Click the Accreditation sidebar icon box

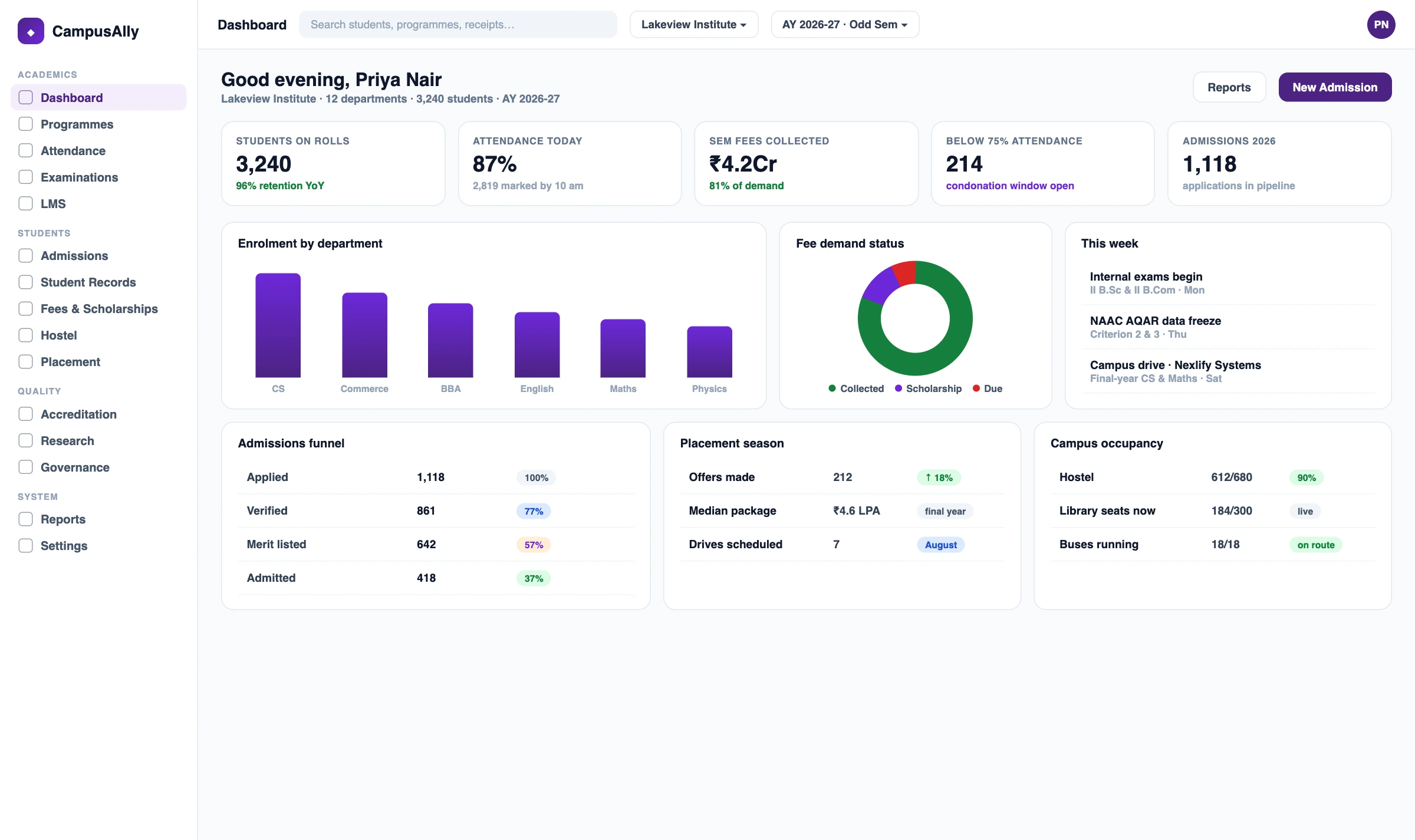click(25, 414)
